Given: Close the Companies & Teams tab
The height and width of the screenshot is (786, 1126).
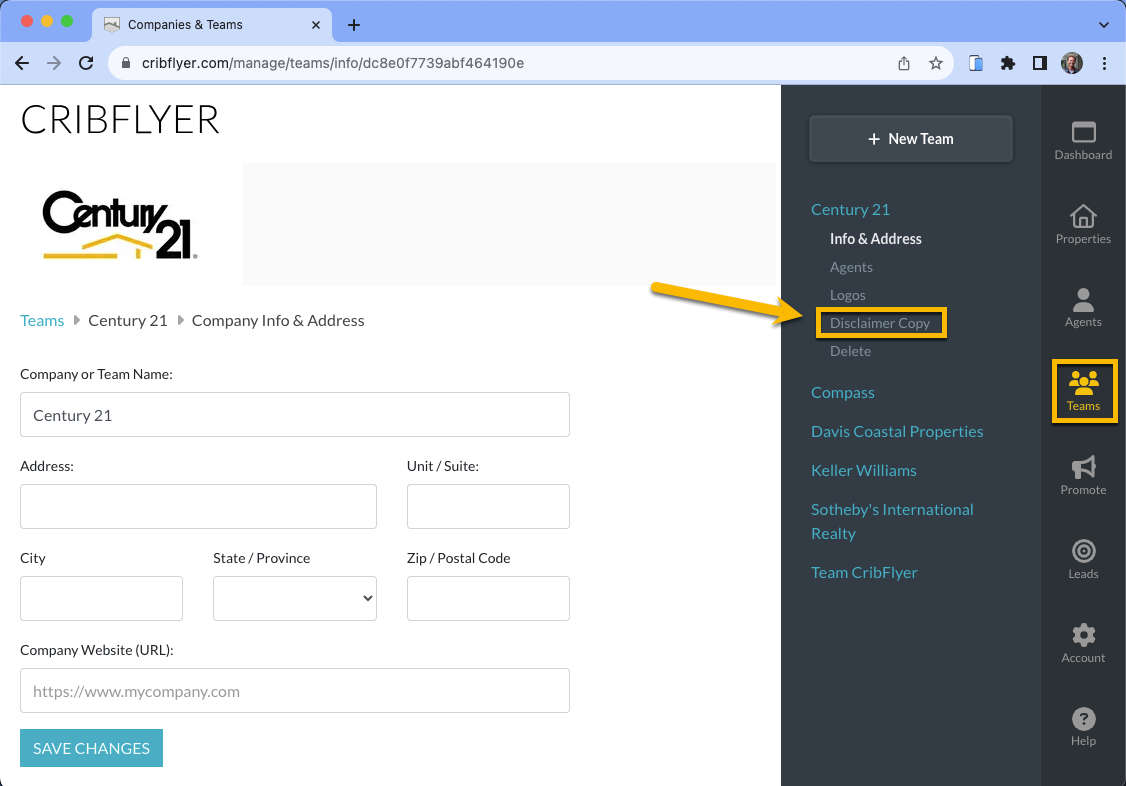Looking at the screenshot, I should [315, 25].
